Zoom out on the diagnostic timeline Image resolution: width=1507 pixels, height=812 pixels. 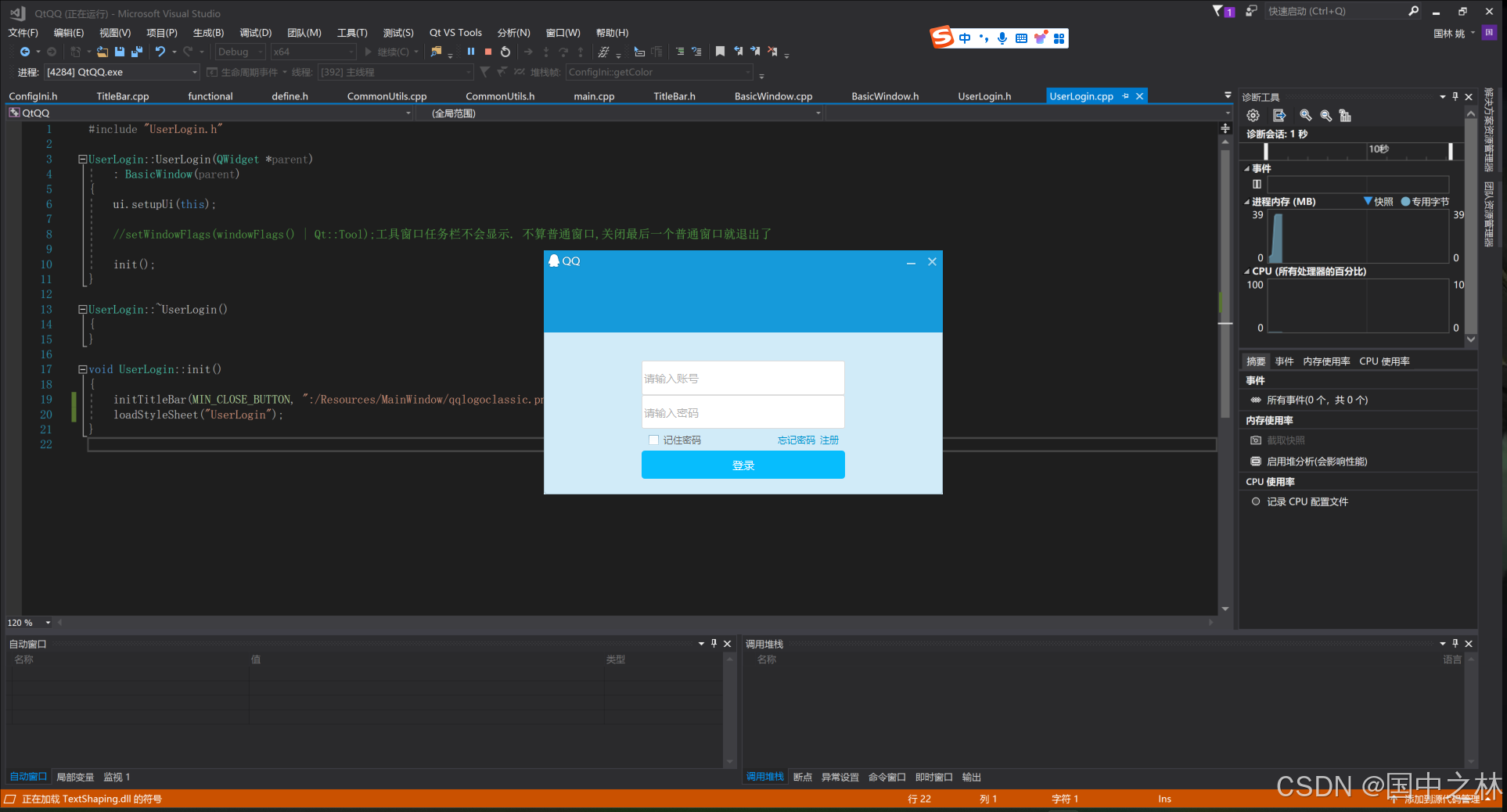pos(1325,116)
